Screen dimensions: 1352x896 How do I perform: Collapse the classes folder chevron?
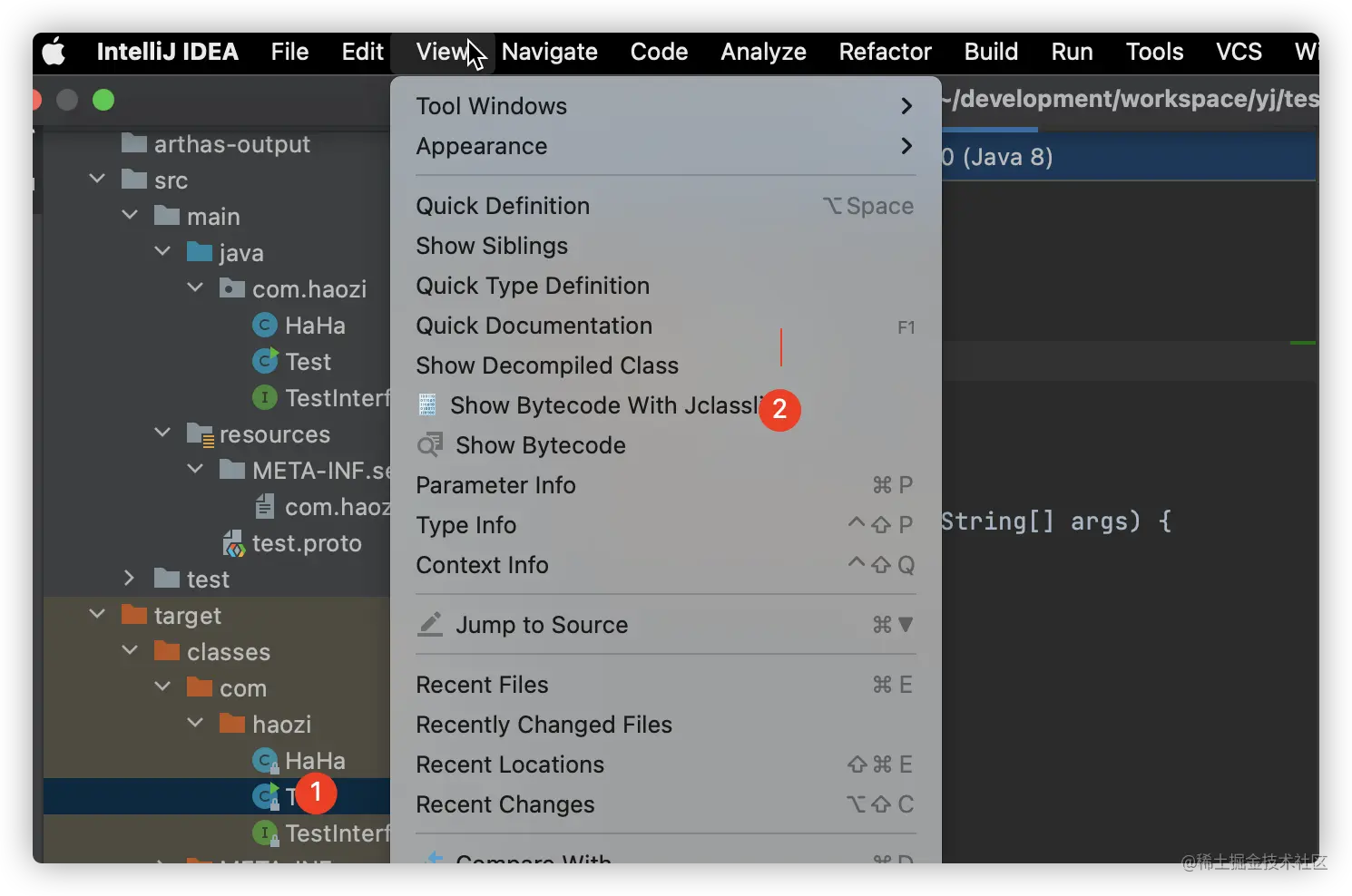[x=130, y=650]
